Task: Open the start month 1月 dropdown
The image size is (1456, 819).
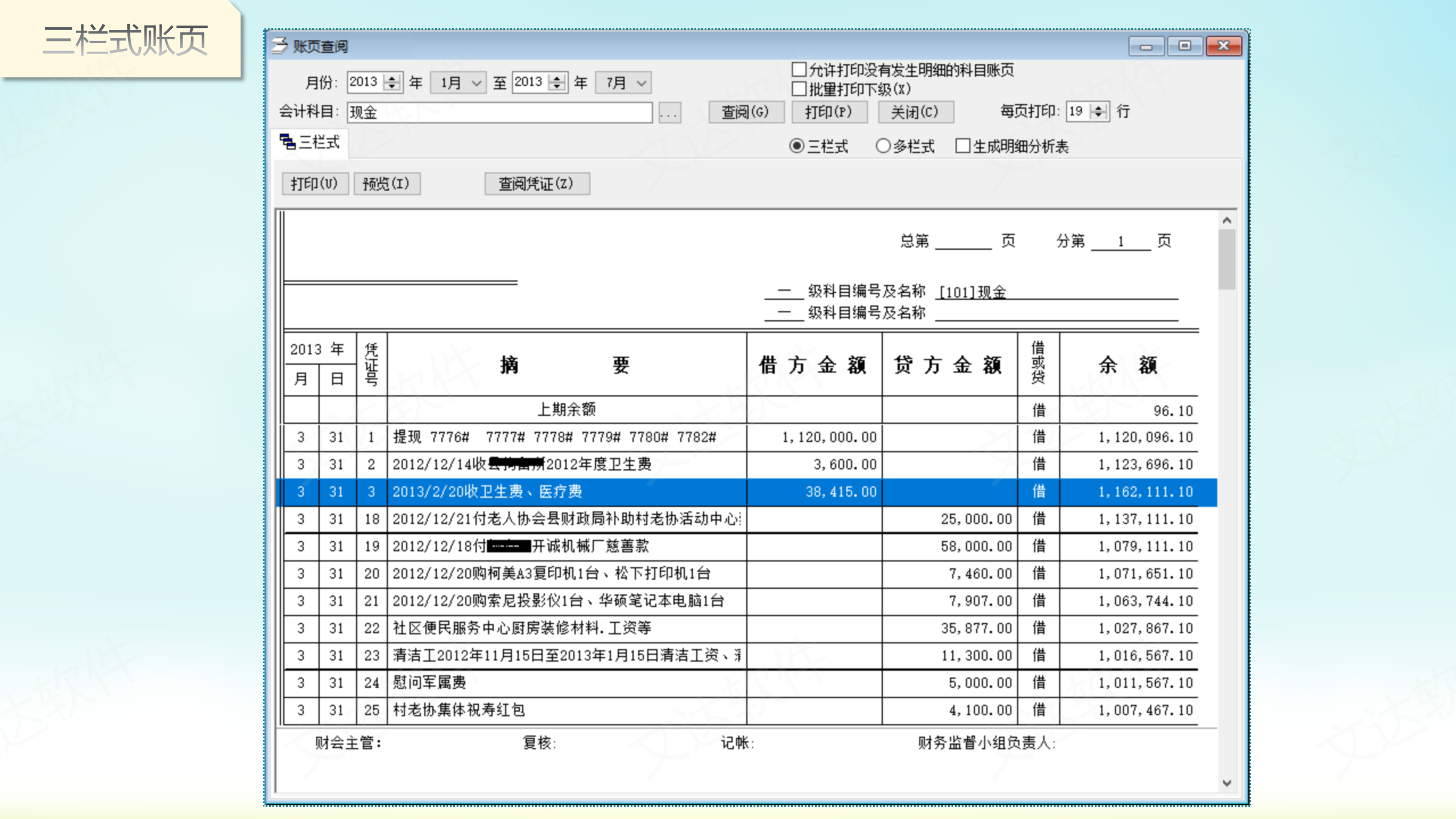Action: [x=475, y=83]
